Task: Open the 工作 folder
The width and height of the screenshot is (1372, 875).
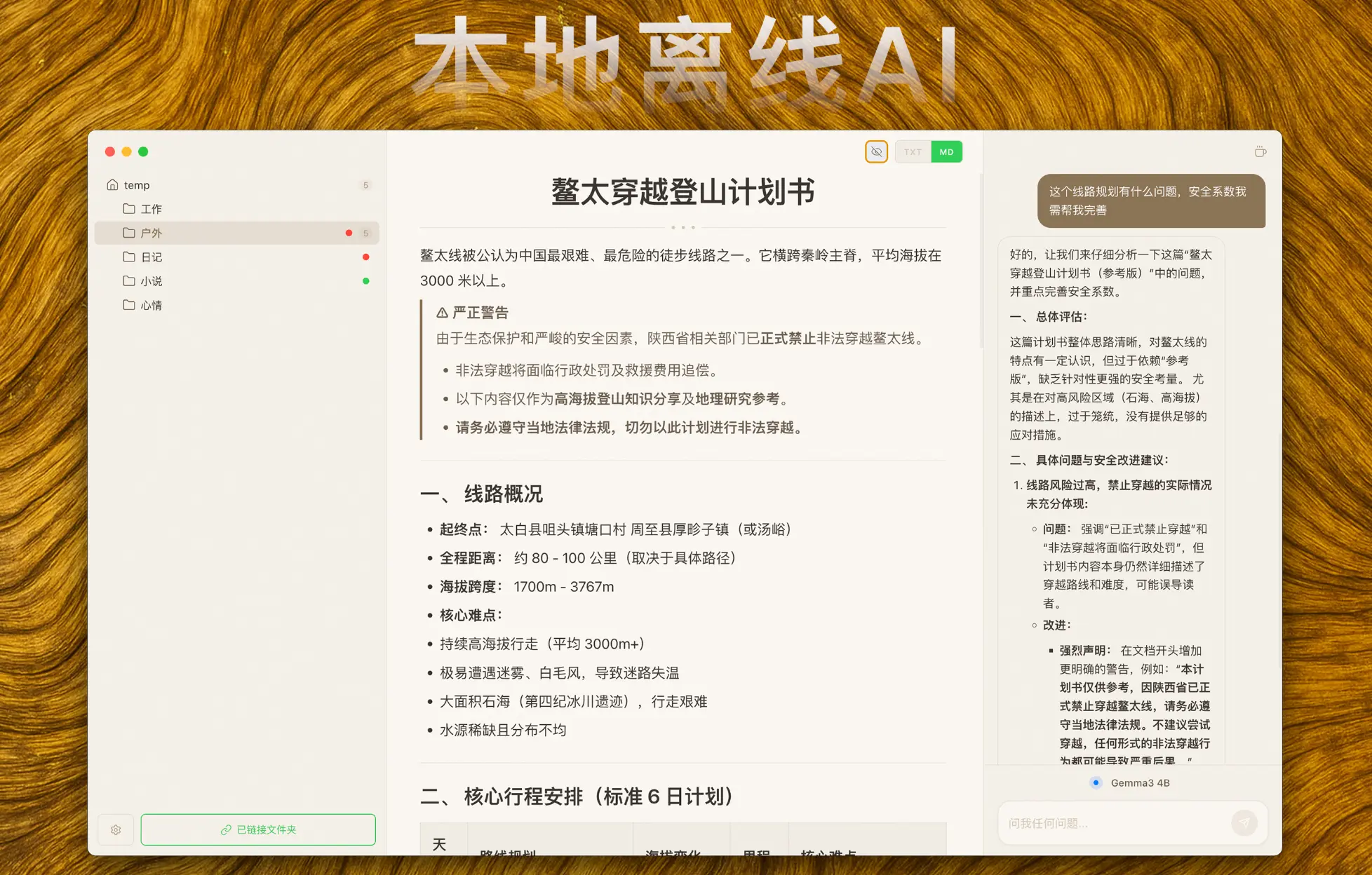Action: coord(151,209)
